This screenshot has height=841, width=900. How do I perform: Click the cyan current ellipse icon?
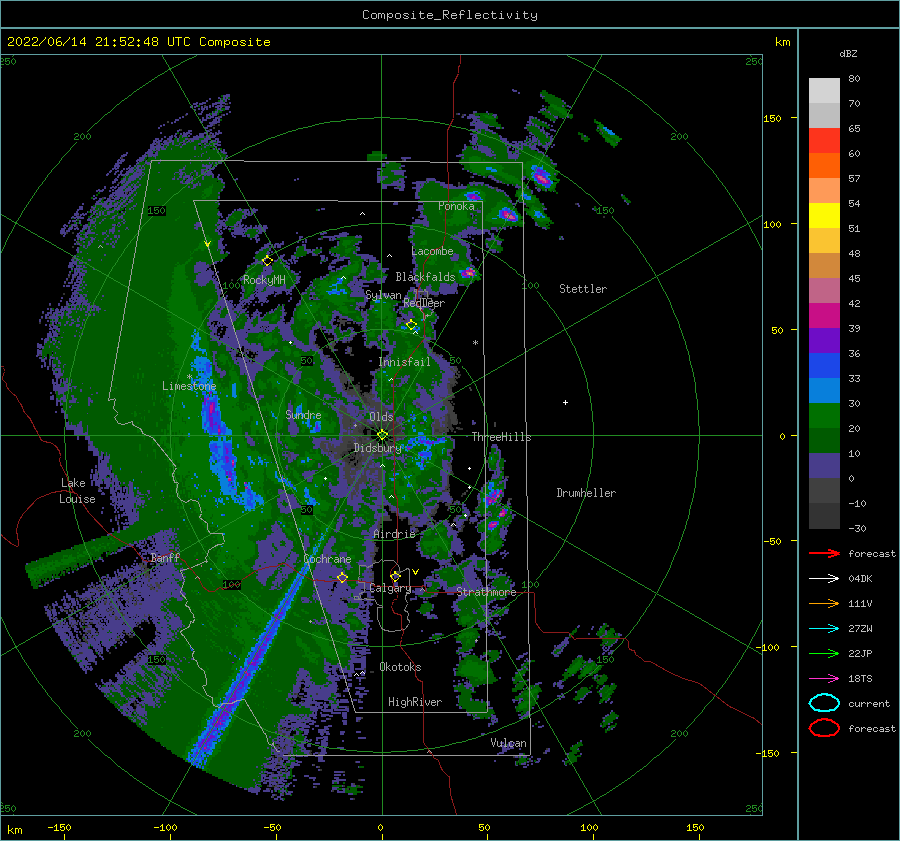click(x=824, y=703)
